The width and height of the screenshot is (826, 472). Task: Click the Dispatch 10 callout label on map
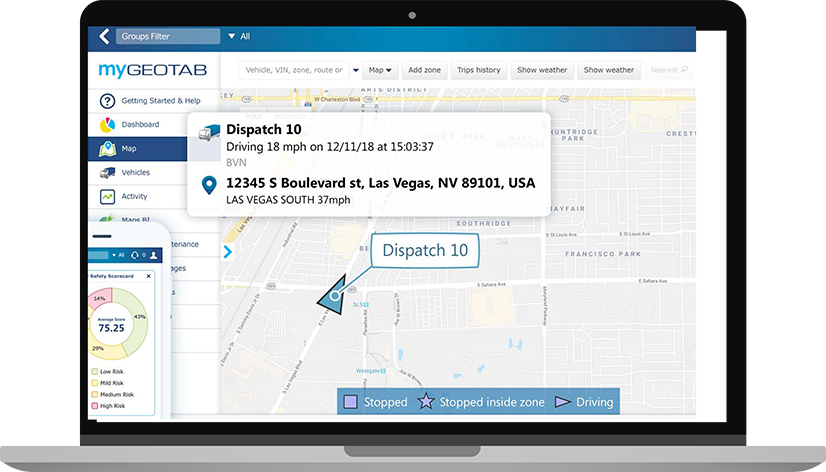pos(425,250)
